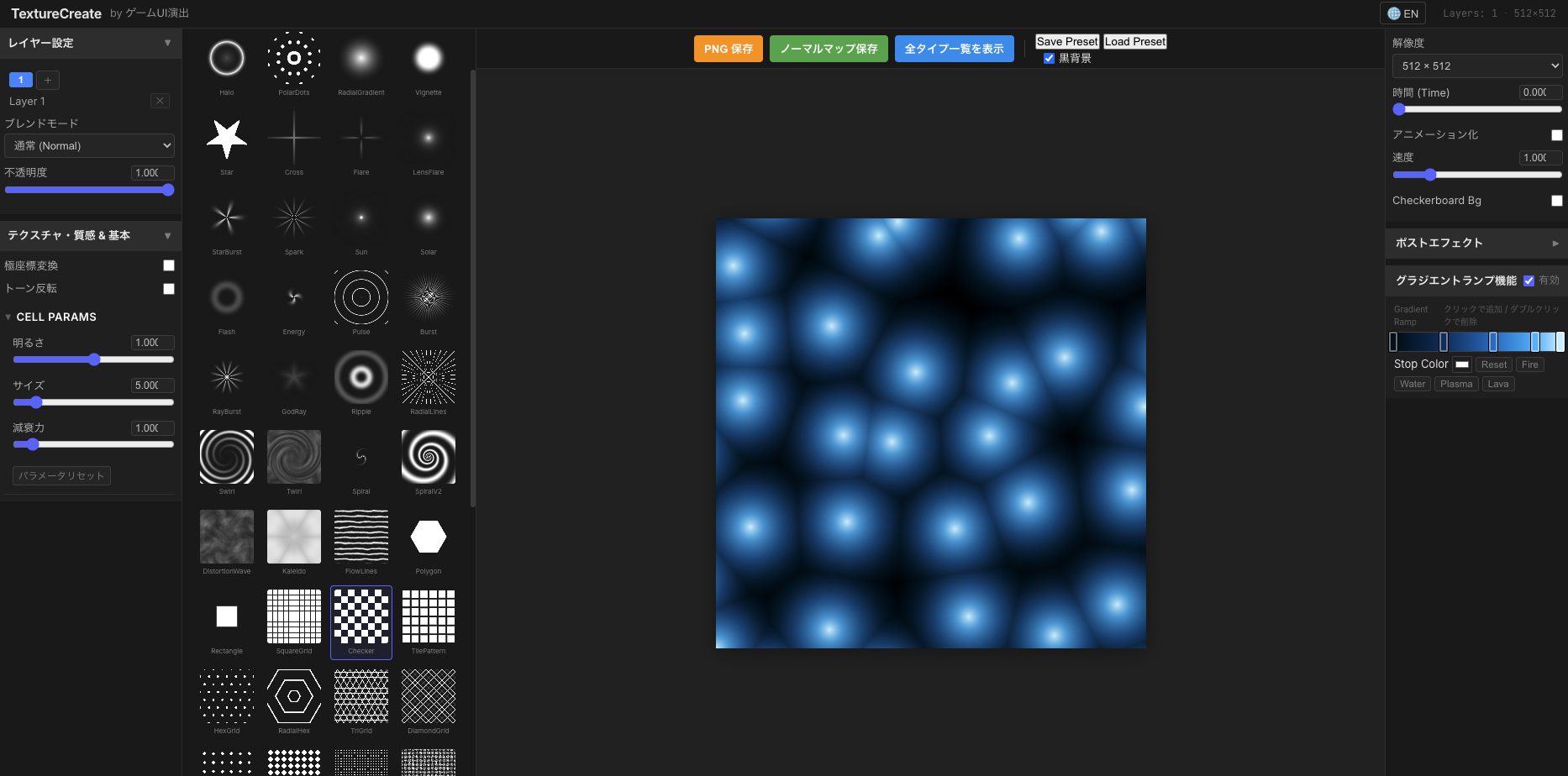The height and width of the screenshot is (776, 1568).
Task: Pick the Pulse concentric rings texture
Action: pos(361,297)
